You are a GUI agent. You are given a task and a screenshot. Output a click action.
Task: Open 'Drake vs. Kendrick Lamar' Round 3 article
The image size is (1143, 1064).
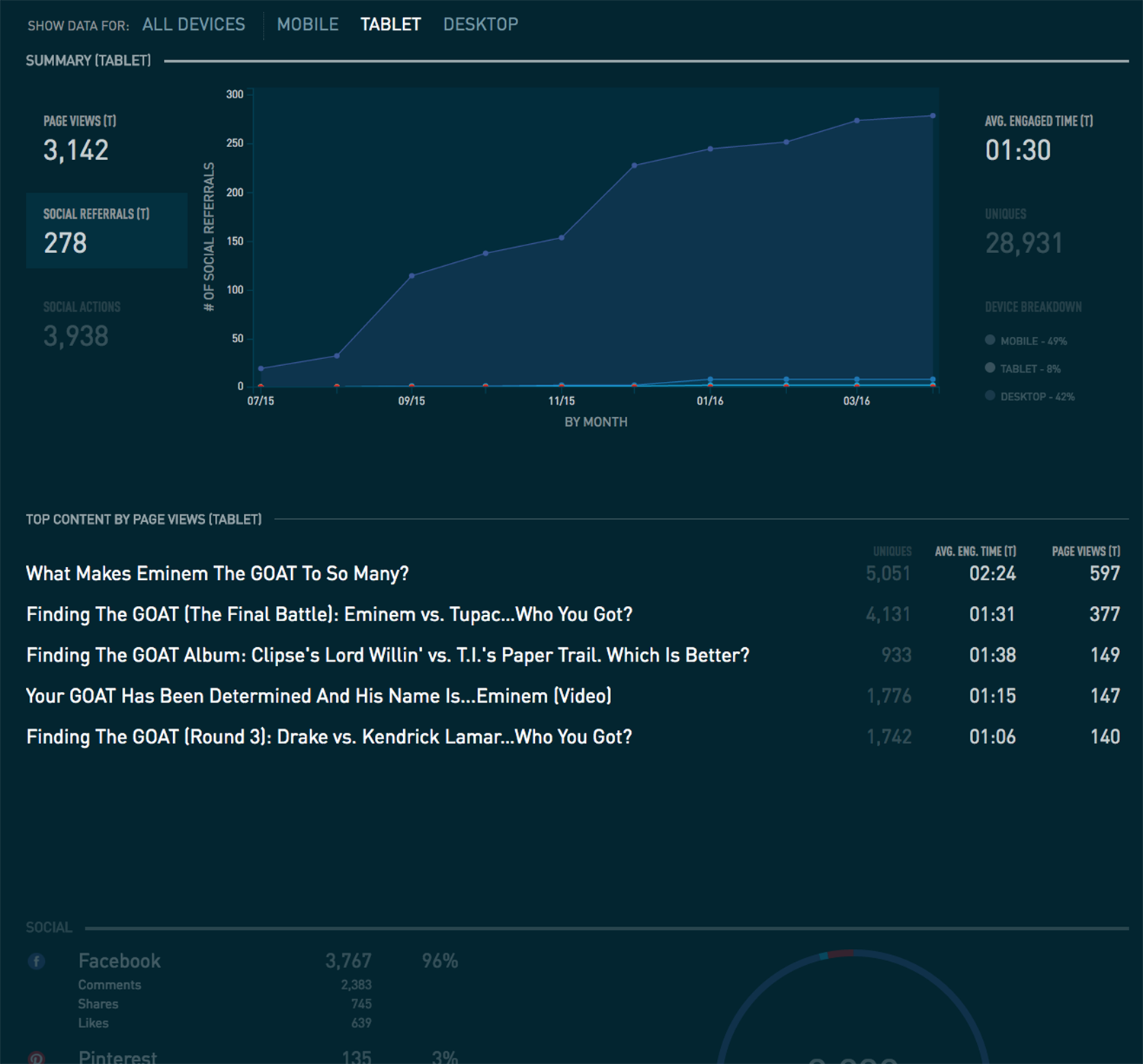point(329,737)
